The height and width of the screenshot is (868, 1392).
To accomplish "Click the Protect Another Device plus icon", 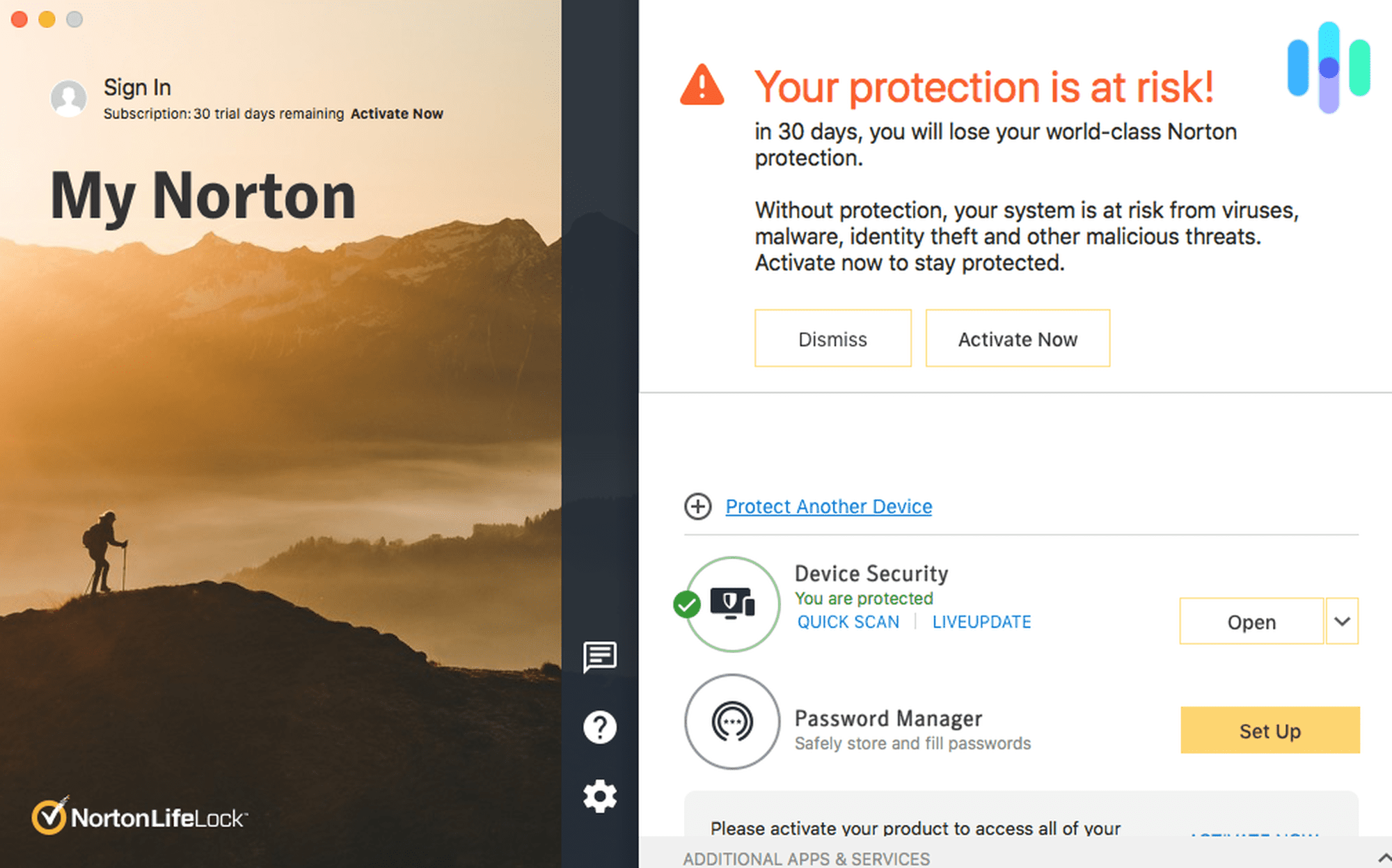I will [x=696, y=506].
